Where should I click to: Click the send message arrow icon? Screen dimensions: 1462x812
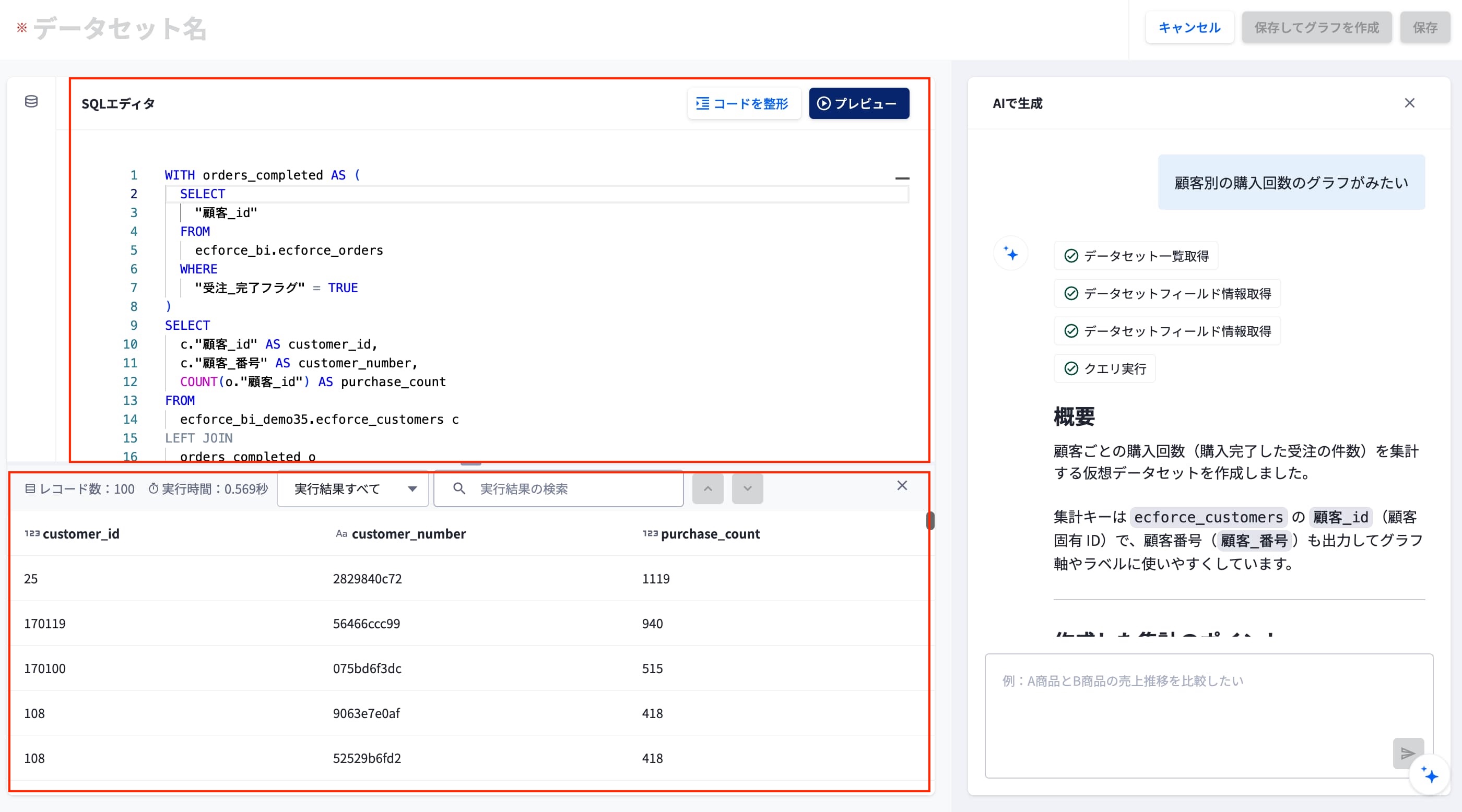1408,753
